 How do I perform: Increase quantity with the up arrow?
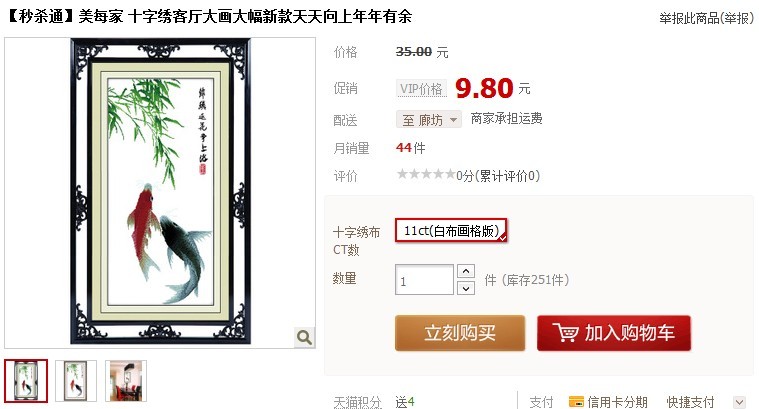tap(466, 271)
